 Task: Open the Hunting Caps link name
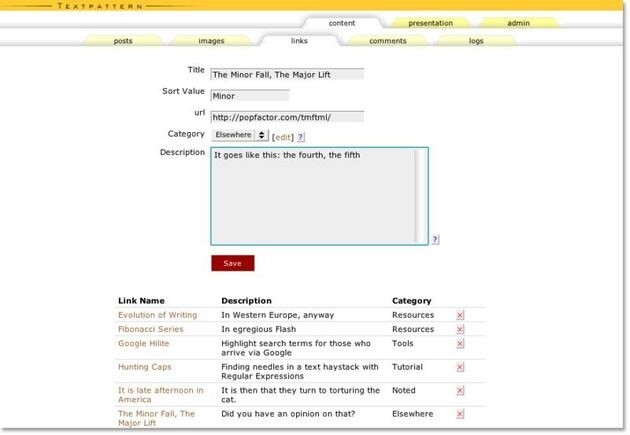(x=145, y=367)
